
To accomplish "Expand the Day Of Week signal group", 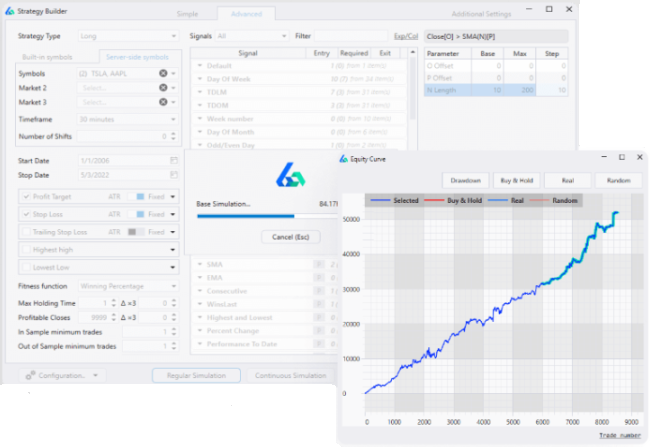I will pyautogui.click(x=200, y=79).
